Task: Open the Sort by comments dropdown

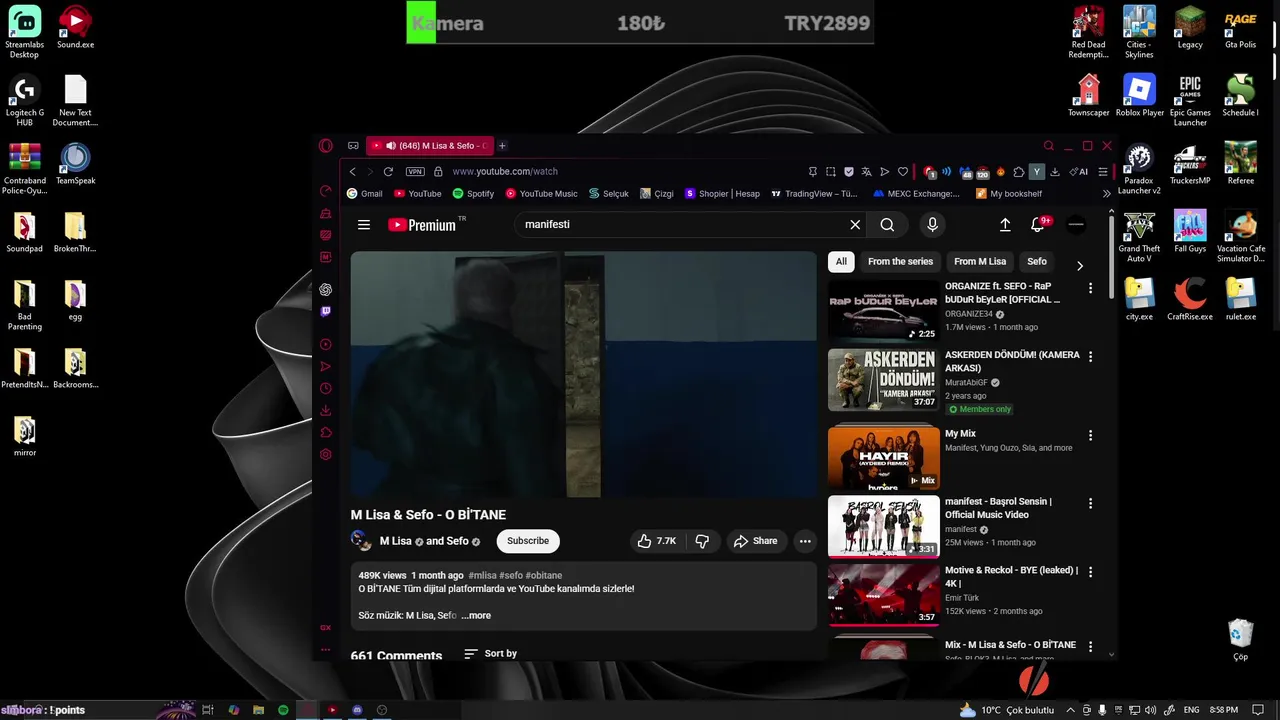Action: click(490, 654)
